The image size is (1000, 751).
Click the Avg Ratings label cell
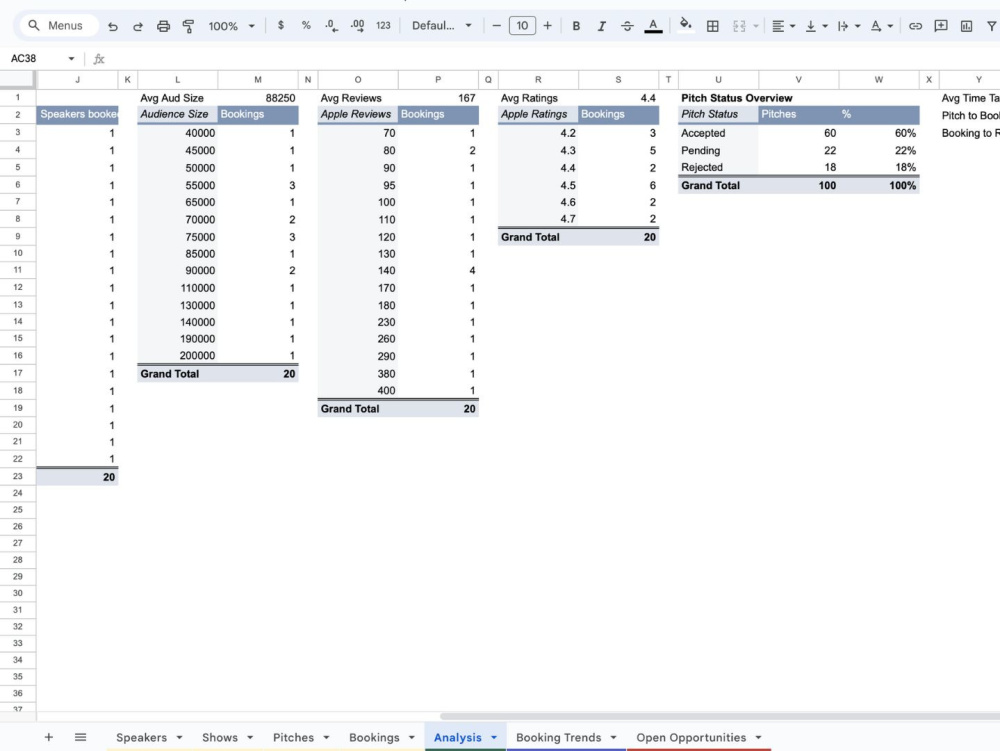click(x=538, y=98)
